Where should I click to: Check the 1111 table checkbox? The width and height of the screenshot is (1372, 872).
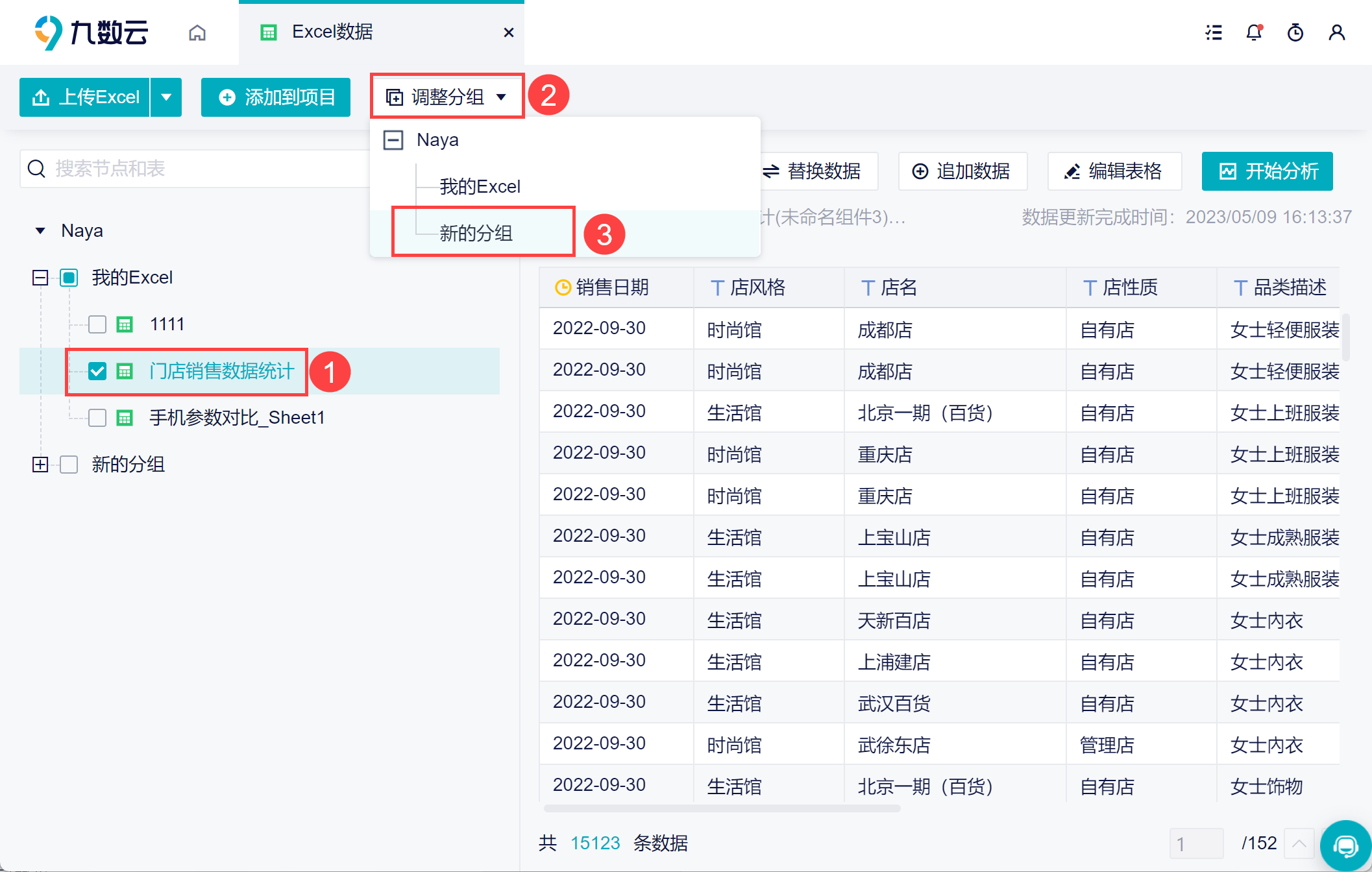[97, 324]
